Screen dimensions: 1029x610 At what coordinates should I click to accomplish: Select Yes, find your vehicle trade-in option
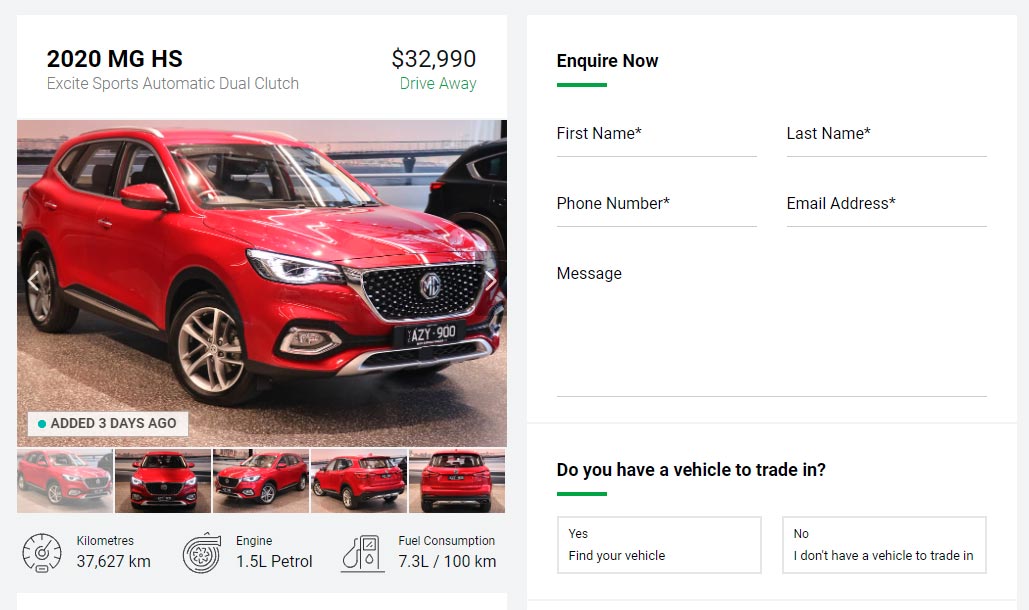pyautogui.click(x=659, y=545)
